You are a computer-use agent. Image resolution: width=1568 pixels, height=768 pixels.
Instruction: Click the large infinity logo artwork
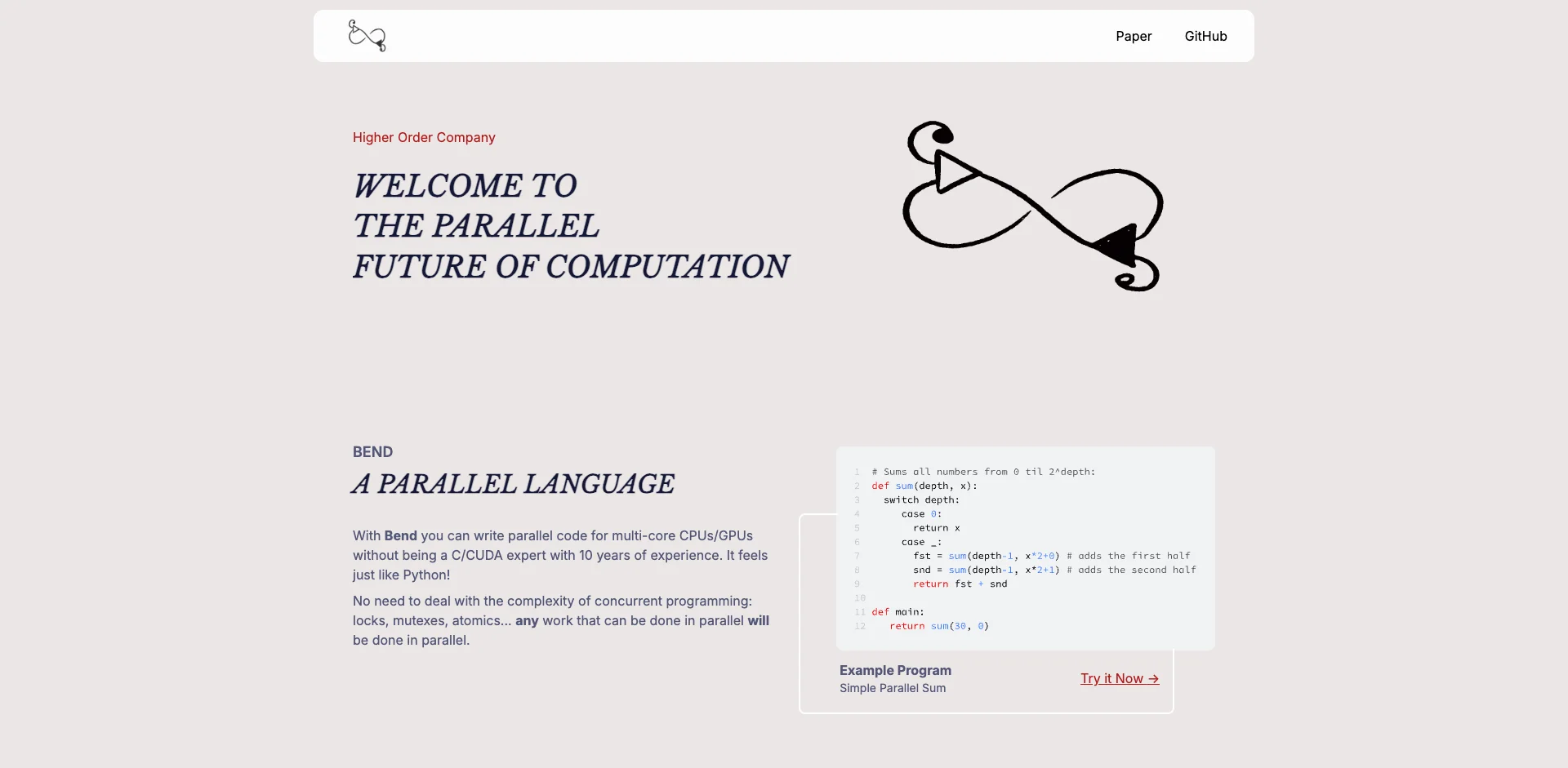click(1033, 206)
